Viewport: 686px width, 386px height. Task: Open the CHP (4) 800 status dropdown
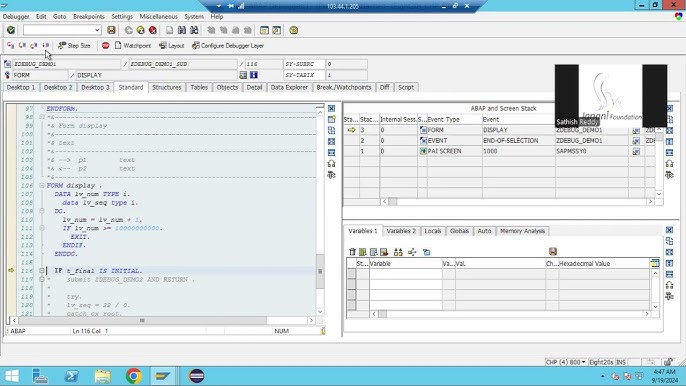tap(583, 362)
